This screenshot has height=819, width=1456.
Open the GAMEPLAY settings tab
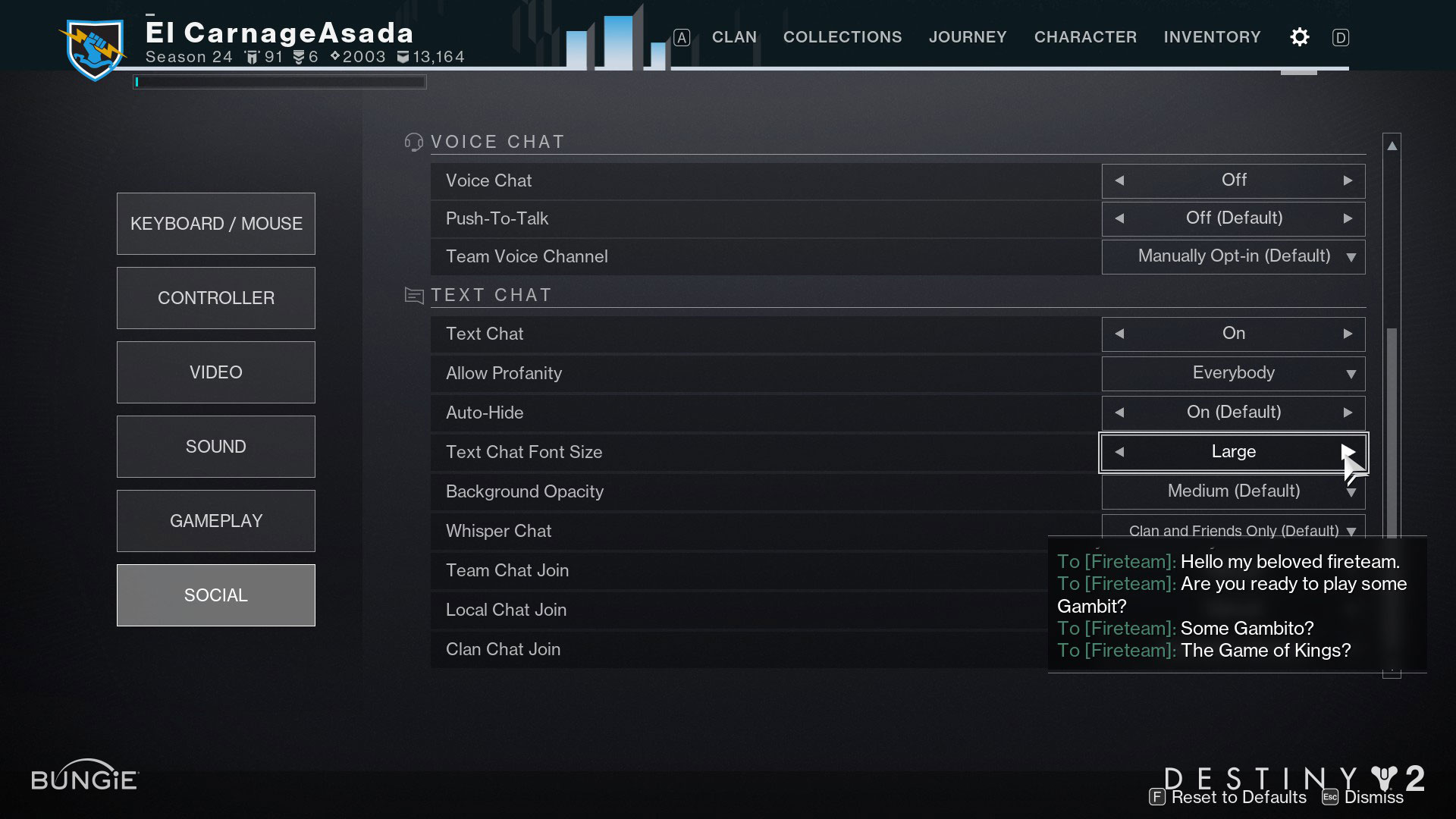tap(216, 520)
